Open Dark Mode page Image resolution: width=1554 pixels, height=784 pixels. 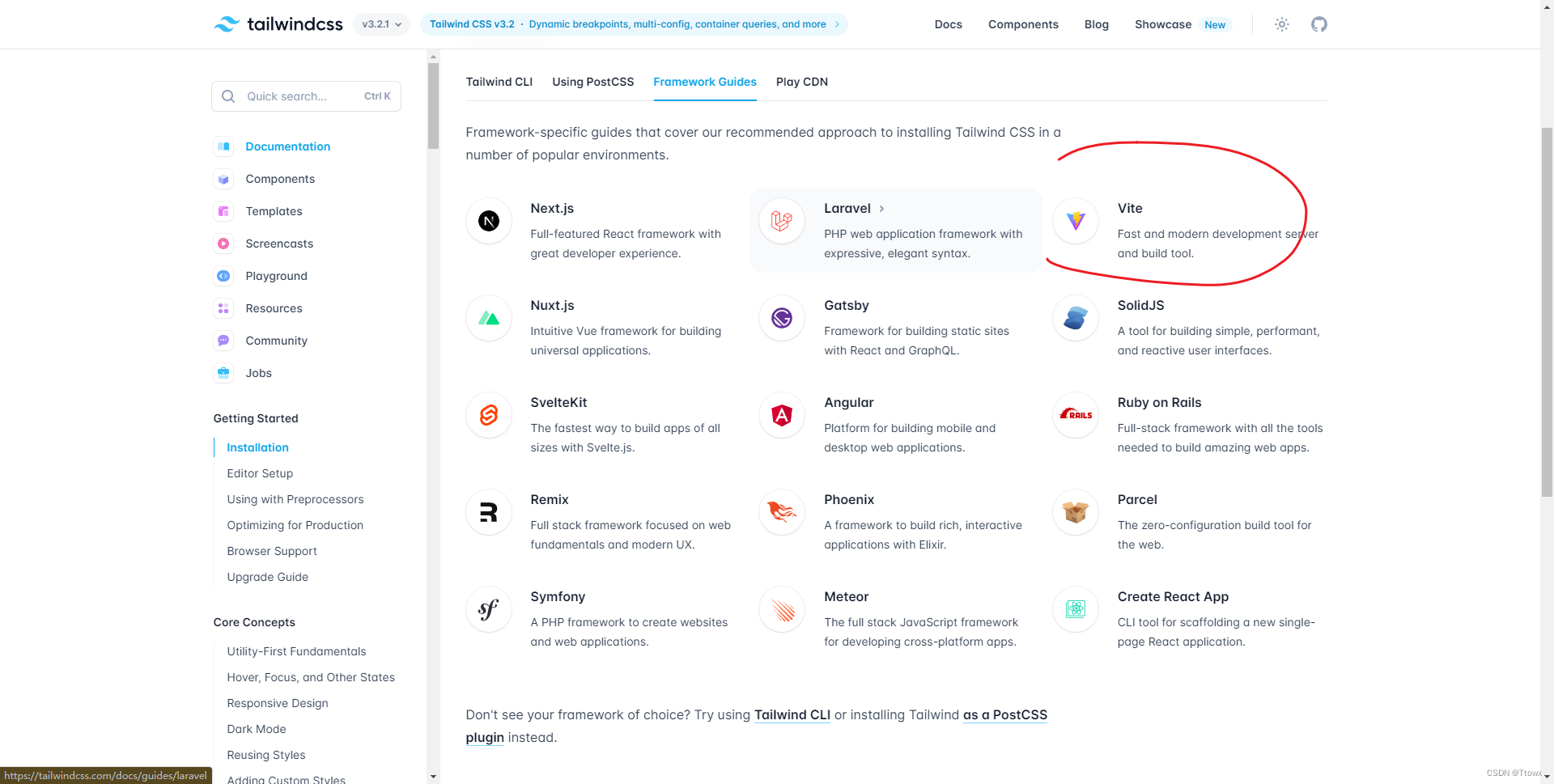click(x=257, y=729)
